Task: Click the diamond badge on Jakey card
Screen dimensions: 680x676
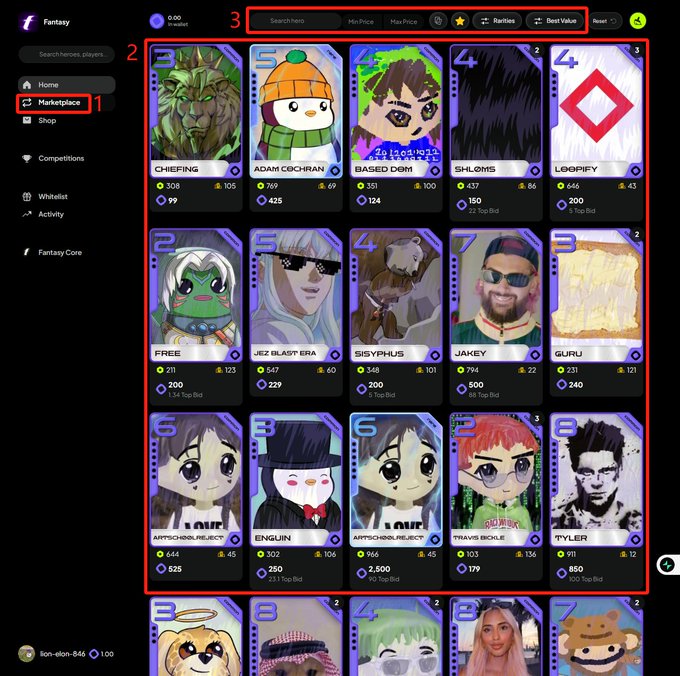Action: pos(535,355)
